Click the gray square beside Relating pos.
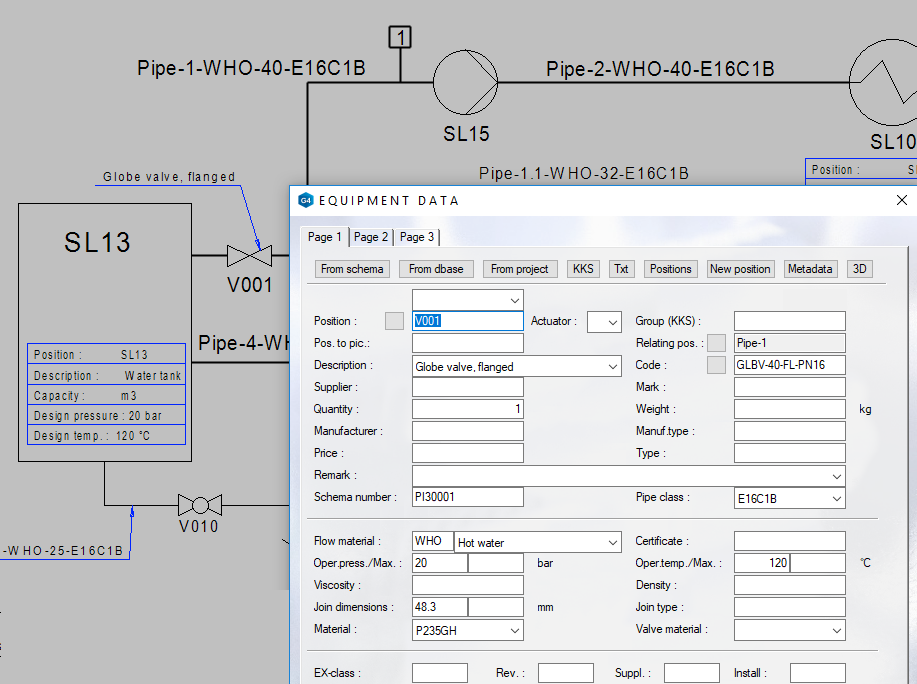Screen dimensions: 917x684 click(x=716, y=343)
